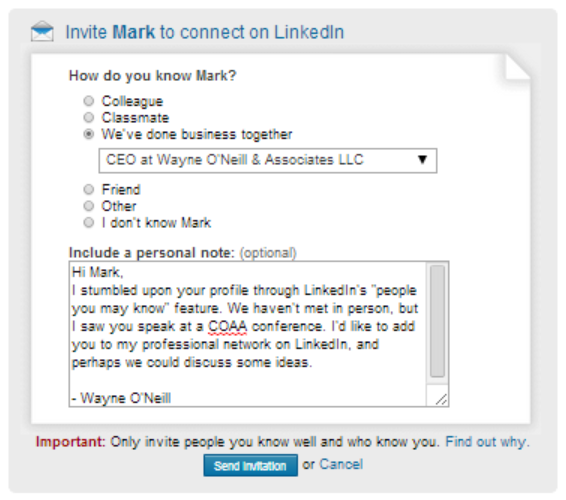Open the 'Find out why' link
Screen dimensions: 566x500
[488, 442]
